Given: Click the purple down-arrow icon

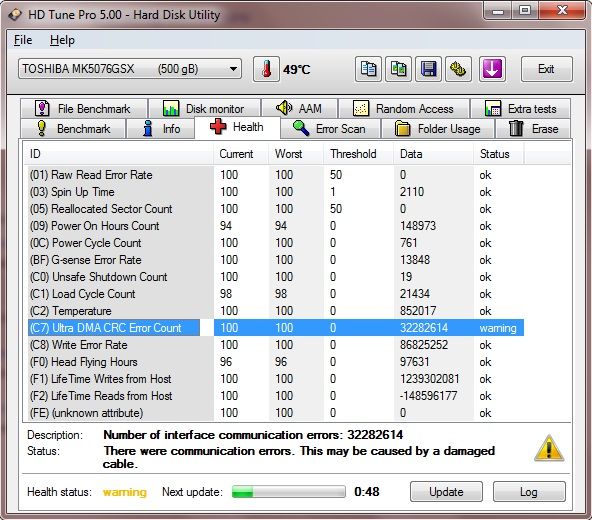Looking at the screenshot, I should pyautogui.click(x=492, y=69).
